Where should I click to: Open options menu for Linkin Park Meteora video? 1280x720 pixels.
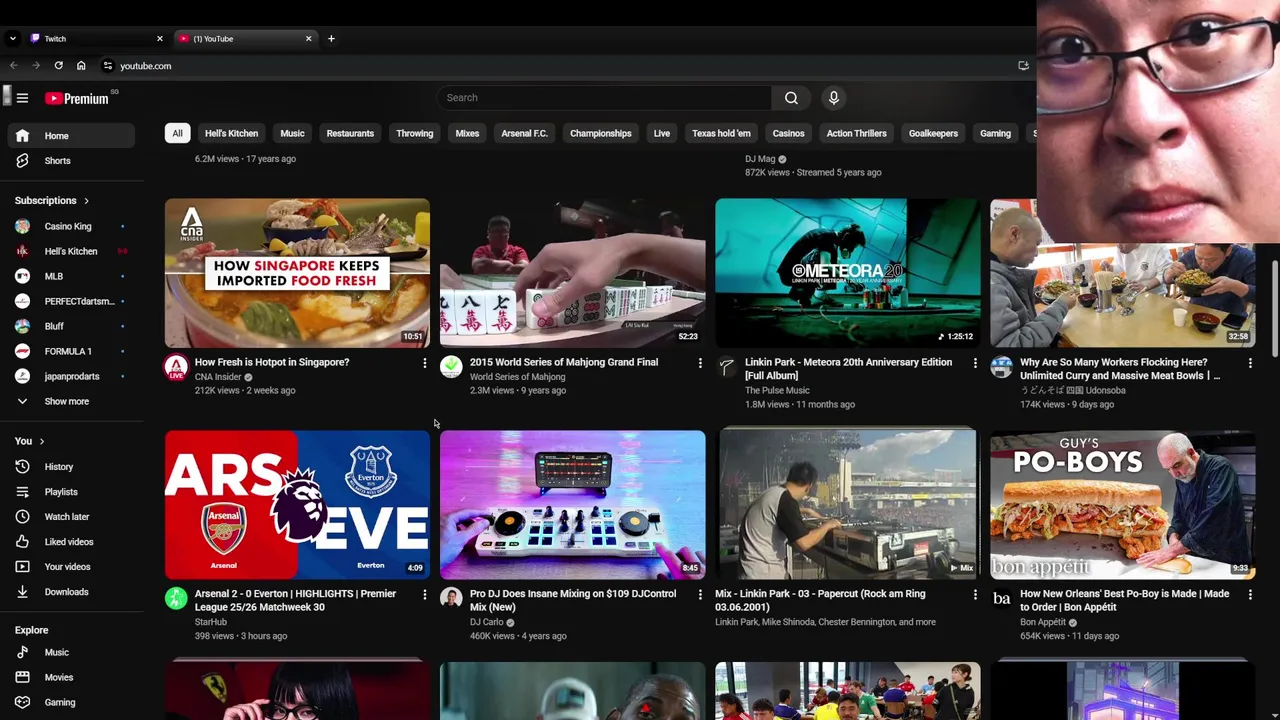(975, 363)
